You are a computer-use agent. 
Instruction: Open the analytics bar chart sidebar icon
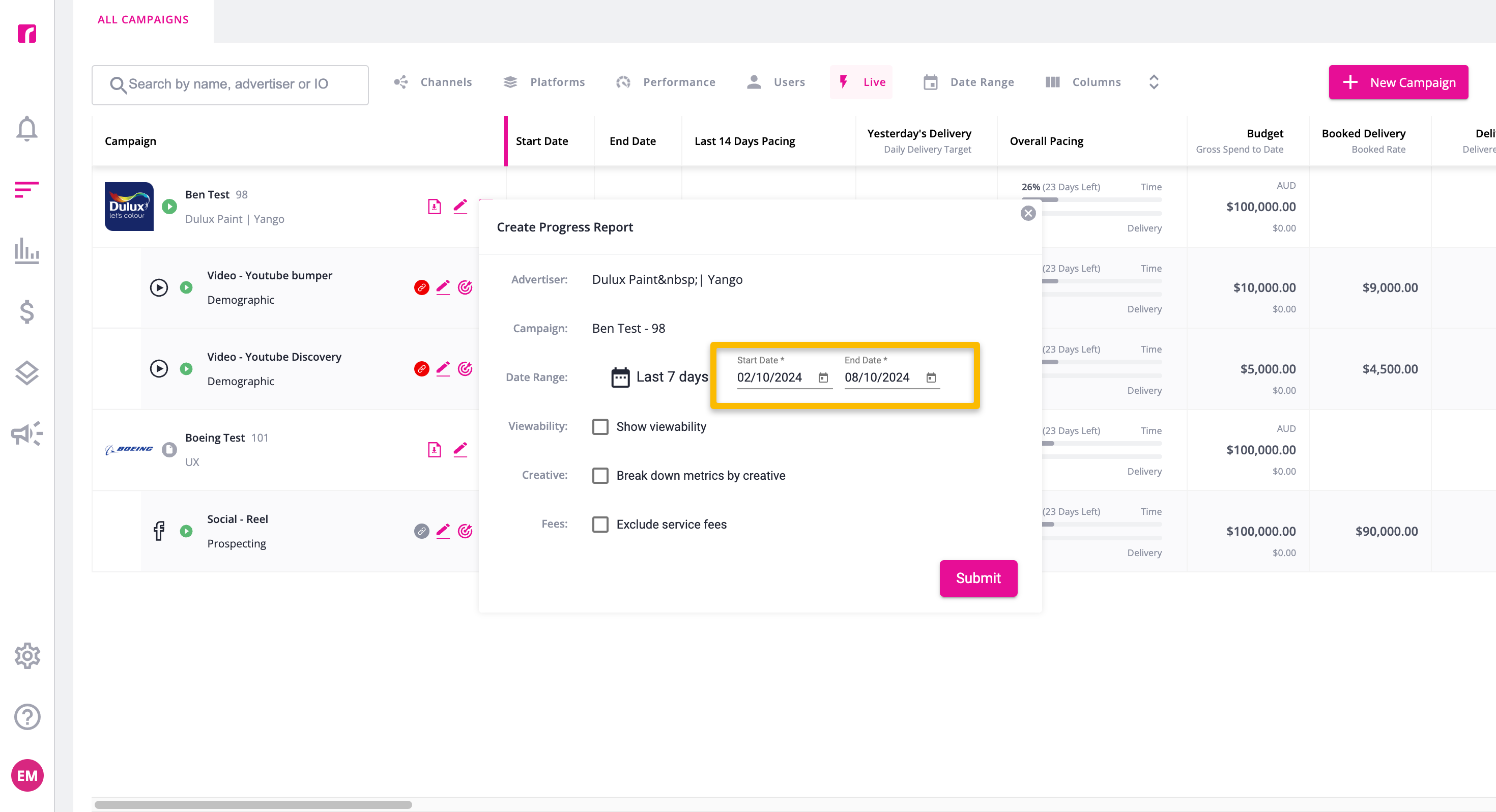26,251
